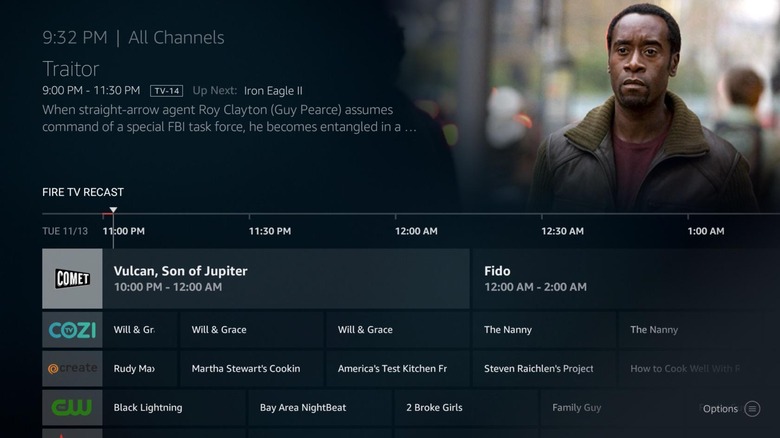Open Martha Stewart's Cooking listing
This screenshot has width=780, height=438.
click(251, 369)
